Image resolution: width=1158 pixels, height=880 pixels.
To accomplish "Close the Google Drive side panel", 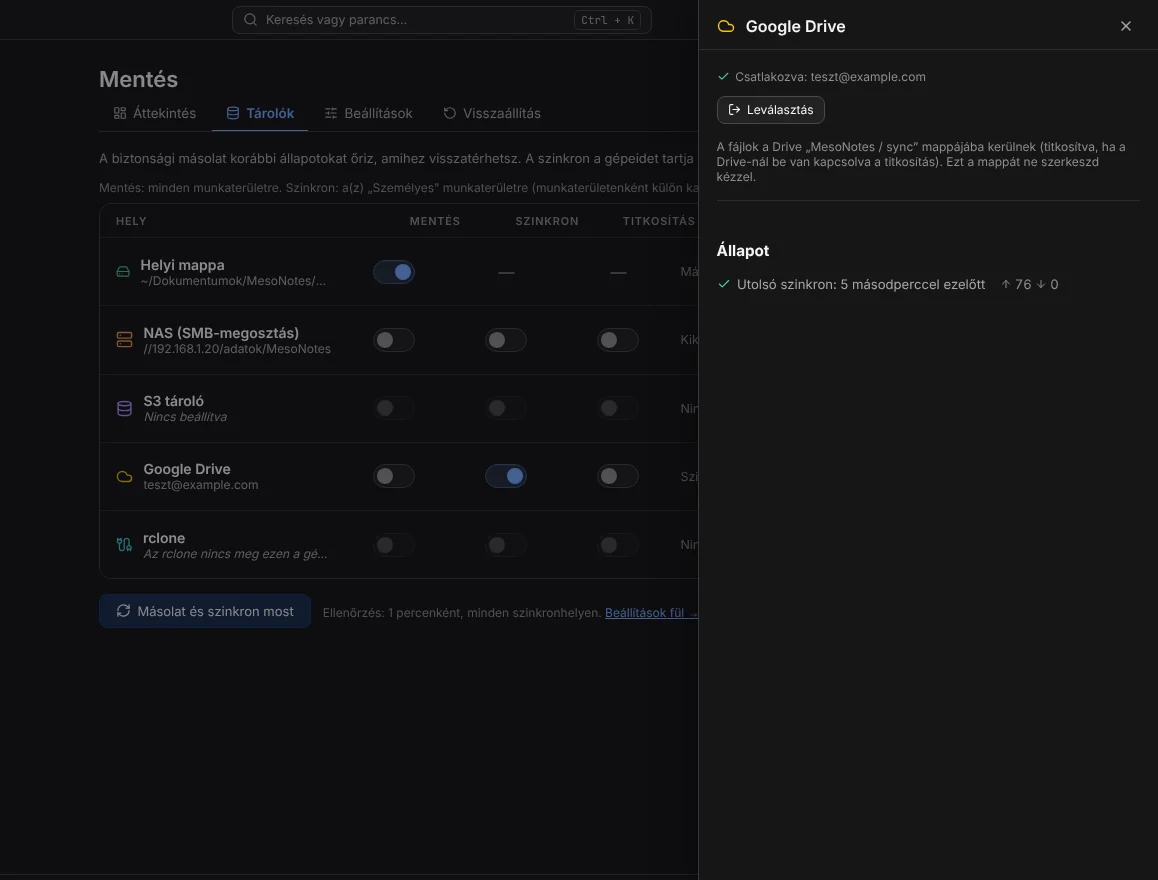I will point(1125,26).
